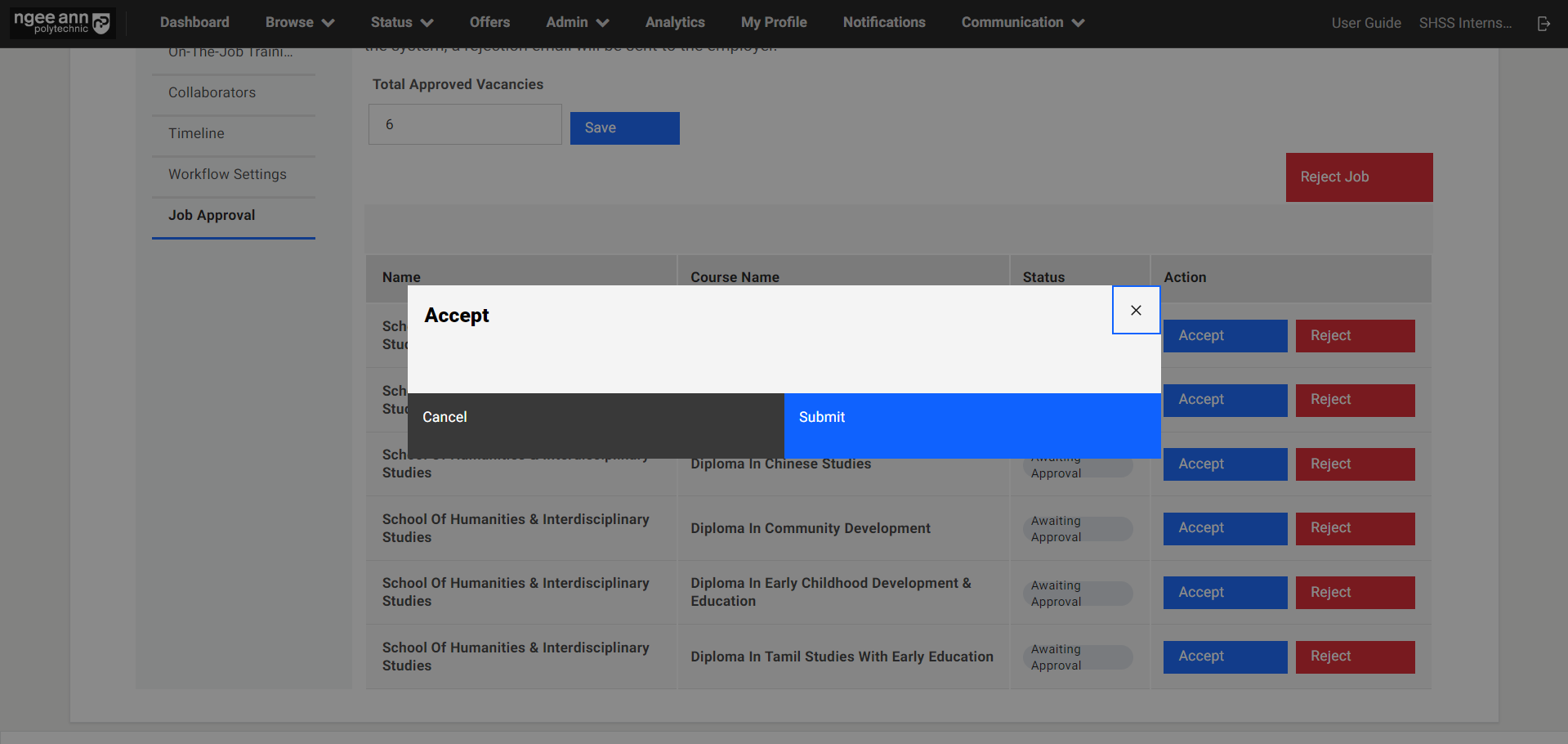The width and height of the screenshot is (1568, 744).
Task: Open the User Guide link
Action: coord(1365,23)
